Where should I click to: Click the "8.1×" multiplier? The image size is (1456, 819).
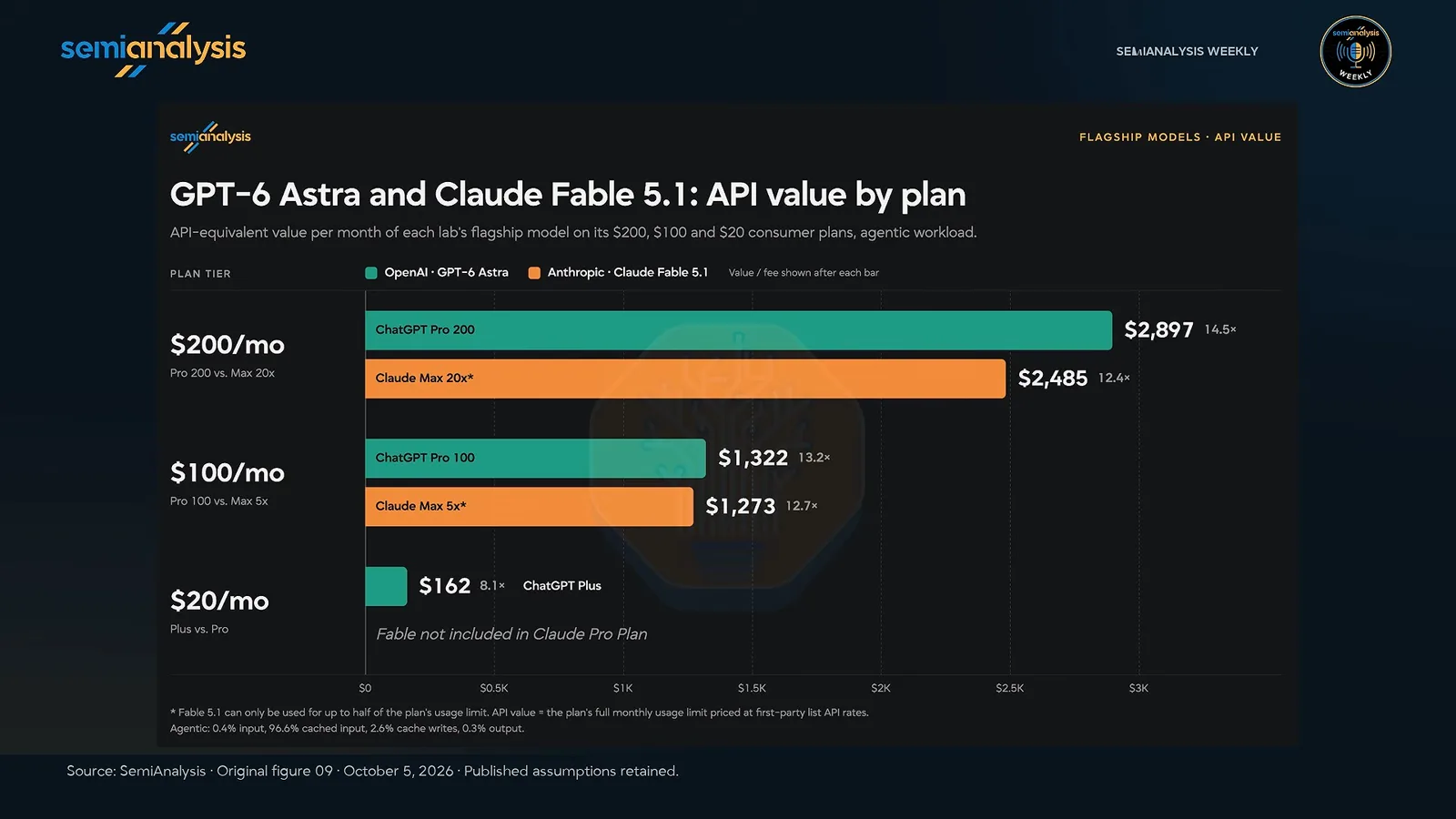pos(492,586)
